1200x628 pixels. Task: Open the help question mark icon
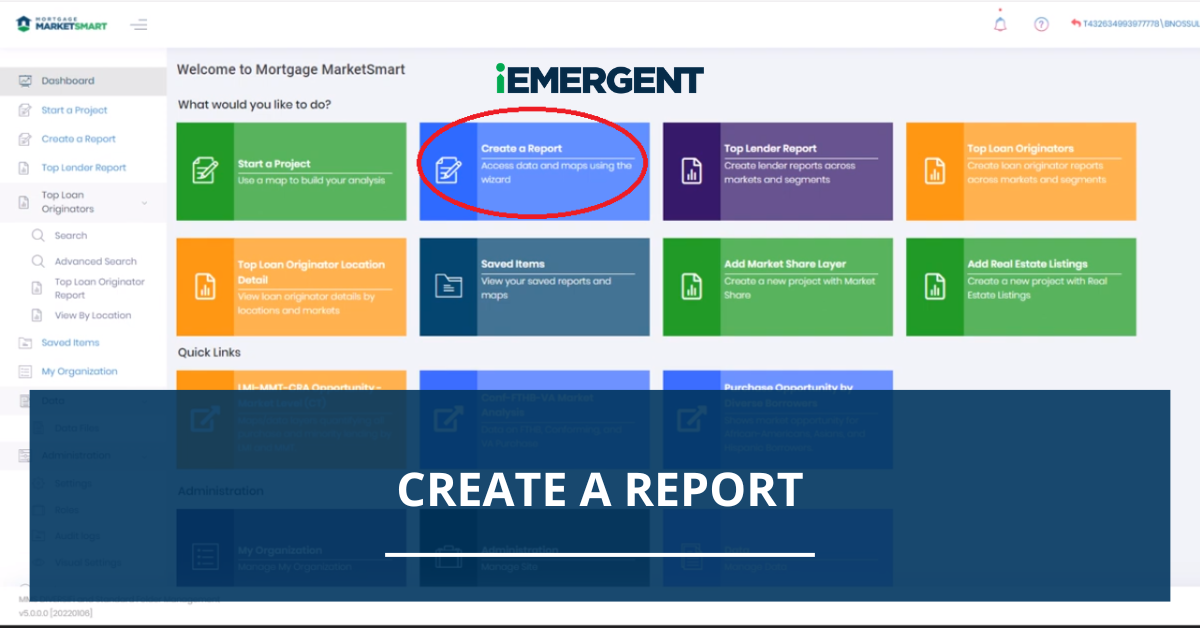point(1041,24)
